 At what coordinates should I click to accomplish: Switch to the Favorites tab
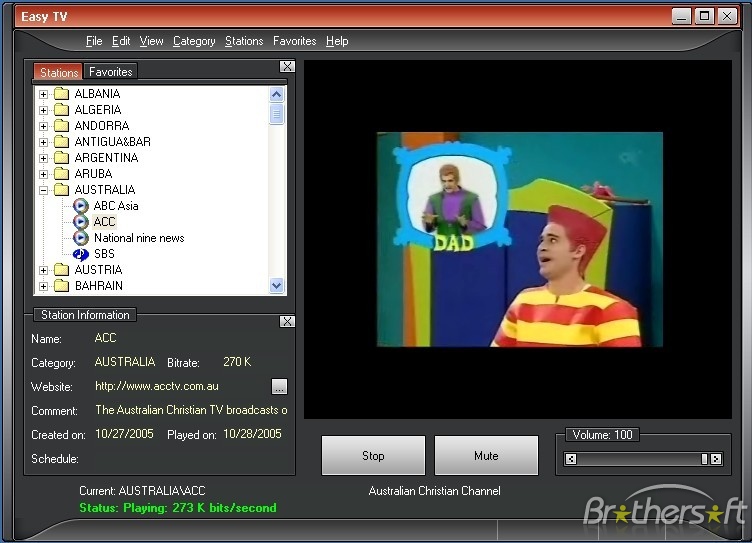pyautogui.click(x=111, y=71)
